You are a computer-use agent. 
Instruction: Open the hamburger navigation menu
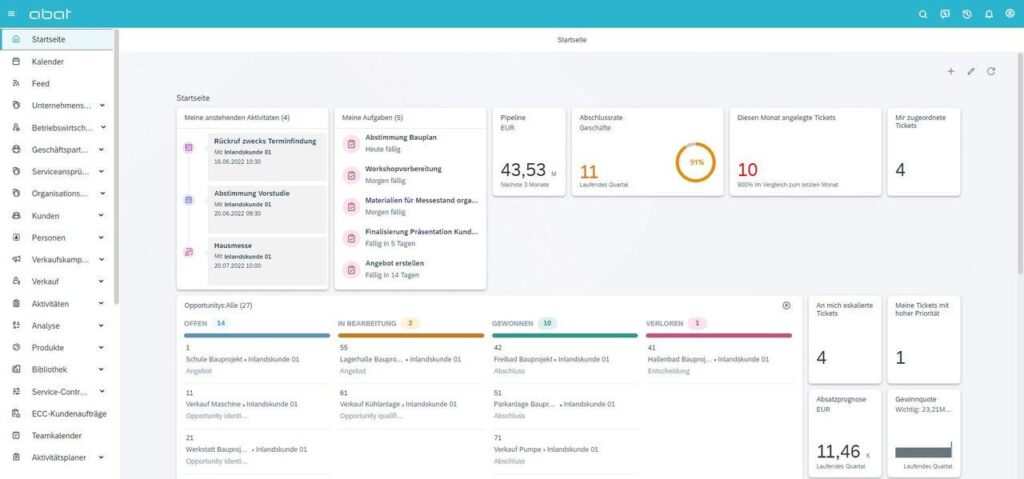[x=11, y=14]
